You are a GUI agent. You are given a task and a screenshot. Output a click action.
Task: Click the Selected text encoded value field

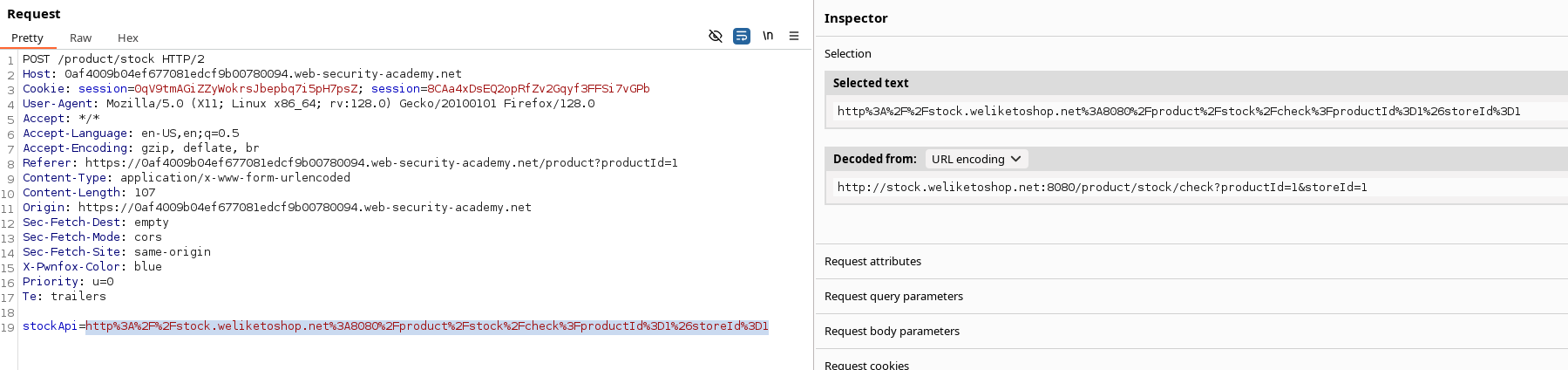[x=1178, y=111]
